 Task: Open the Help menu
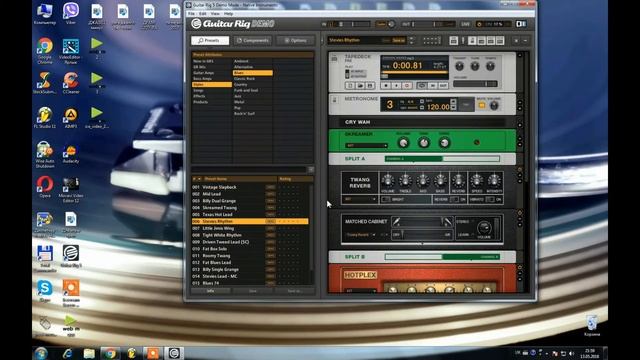[x=228, y=13]
